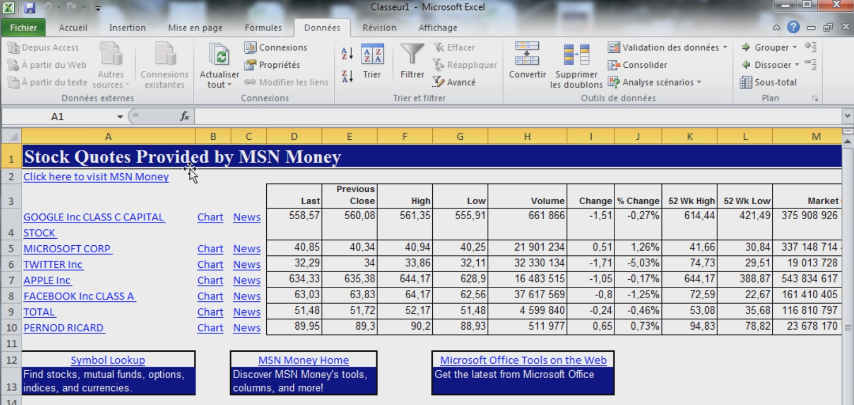Click the hide detail icon beside Dissocier

(810, 65)
